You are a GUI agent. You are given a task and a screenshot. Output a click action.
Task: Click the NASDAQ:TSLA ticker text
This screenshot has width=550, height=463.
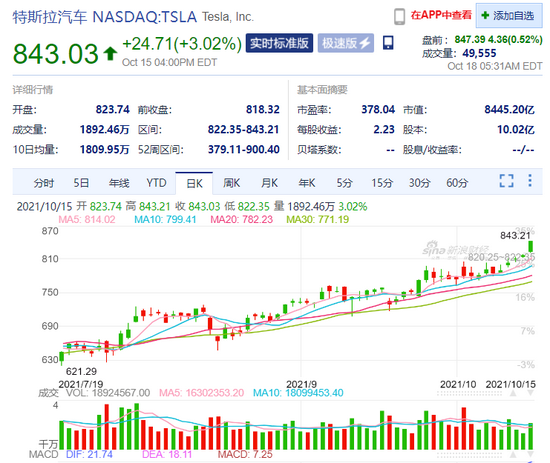click(x=144, y=17)
